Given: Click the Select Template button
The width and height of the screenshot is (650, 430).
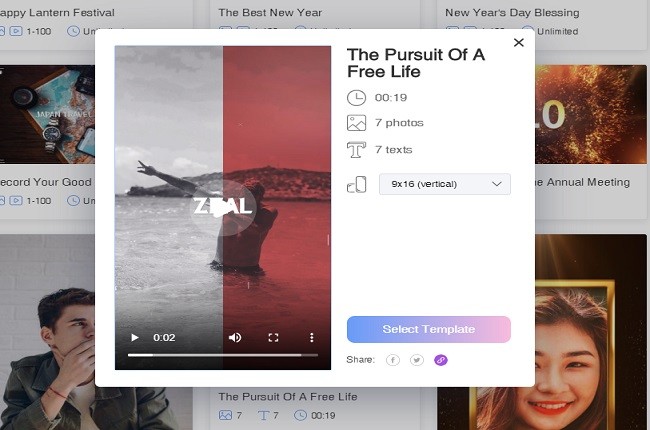Looking at the screenshot, I should pos(429,329).
